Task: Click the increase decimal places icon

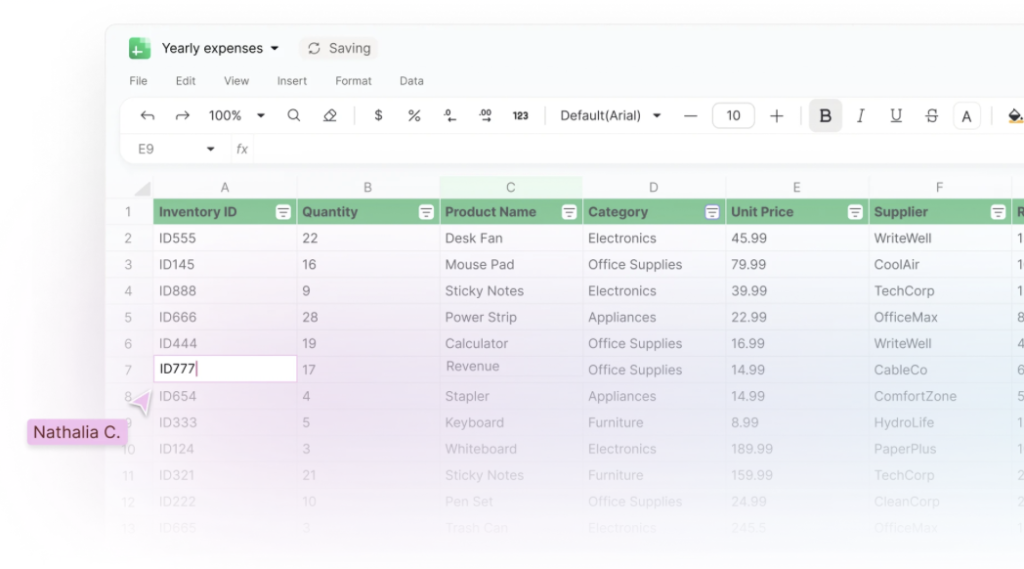Action: click(485, 116)
